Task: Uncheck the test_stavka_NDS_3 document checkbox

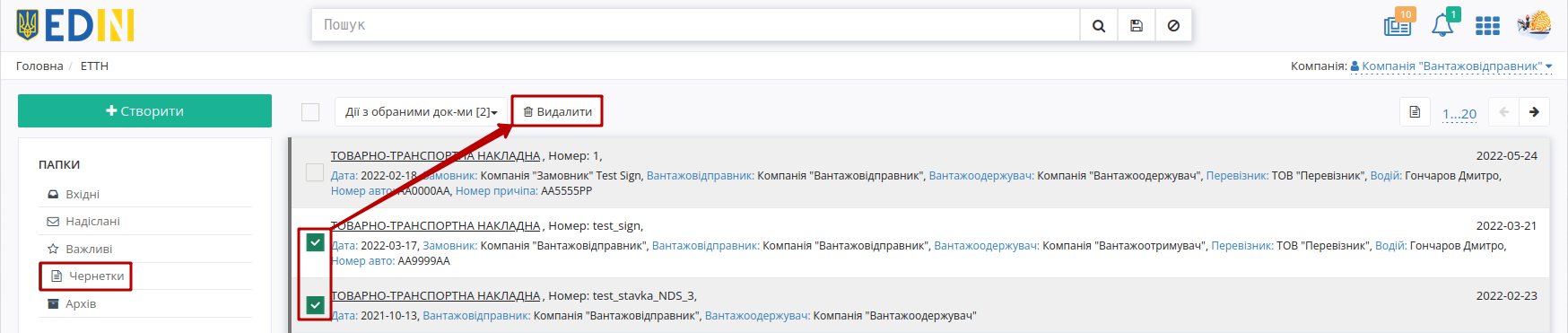Action: (315, 305)
